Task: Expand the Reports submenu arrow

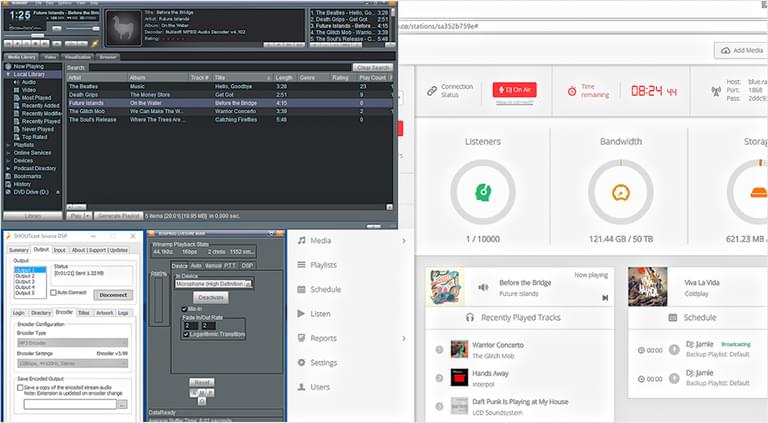Action: pyautogui.click(x=404, y=338)
